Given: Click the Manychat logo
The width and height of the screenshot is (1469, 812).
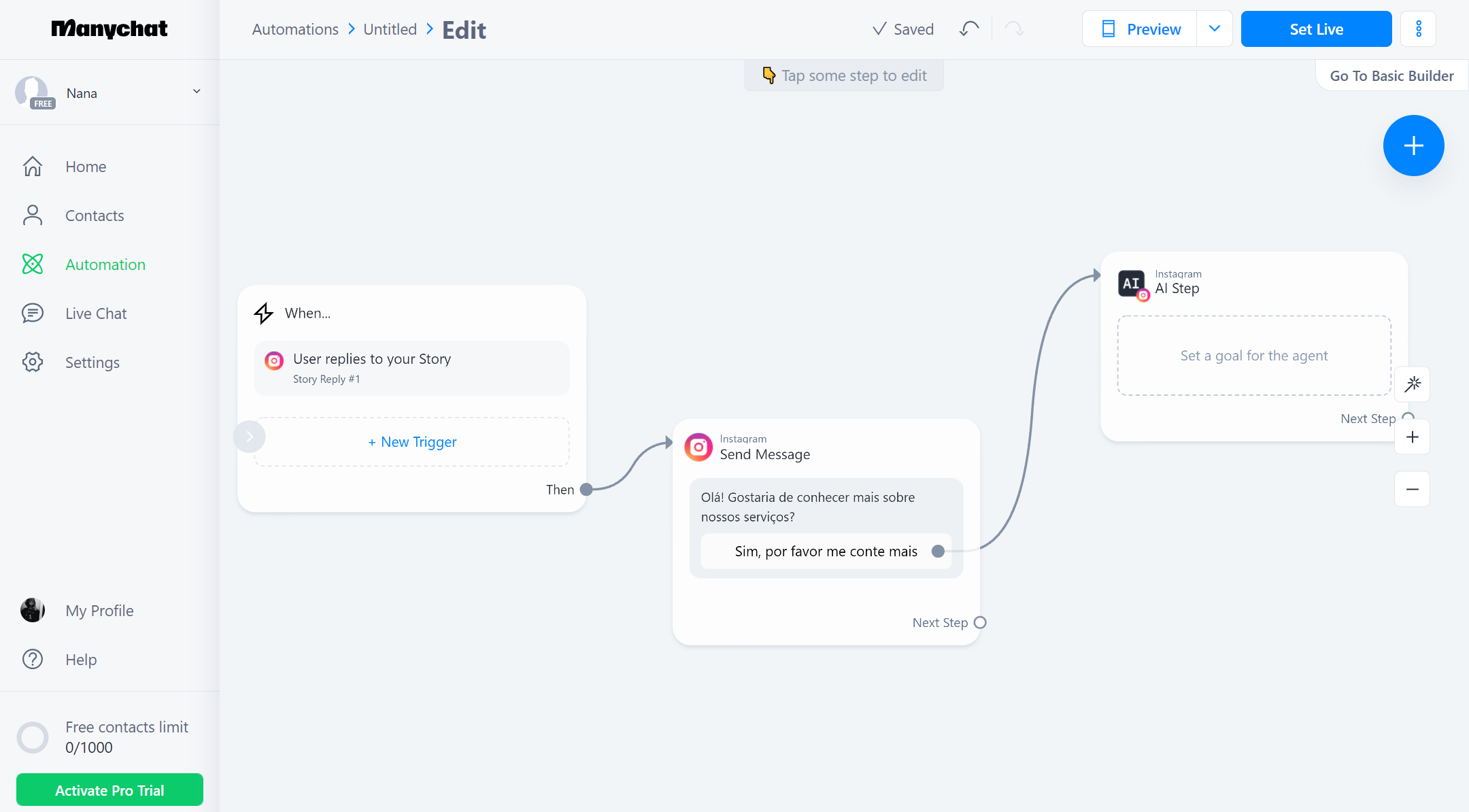Looking at the screenshot, I should tap(109, 29).
